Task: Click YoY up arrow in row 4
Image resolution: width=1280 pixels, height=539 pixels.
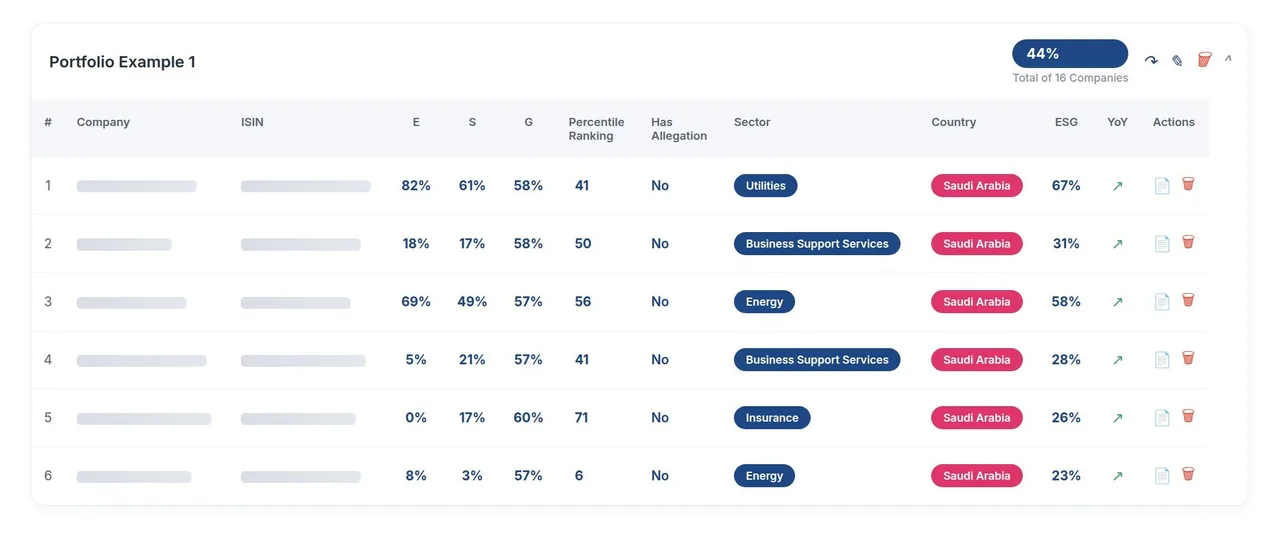Action: [x=1118, y=360]
